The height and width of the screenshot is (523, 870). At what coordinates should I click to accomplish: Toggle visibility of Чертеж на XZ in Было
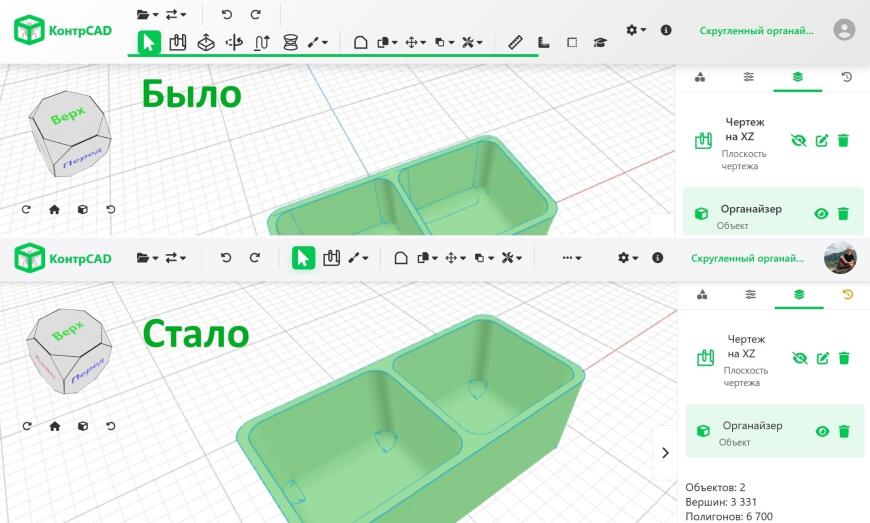(798, 141)
